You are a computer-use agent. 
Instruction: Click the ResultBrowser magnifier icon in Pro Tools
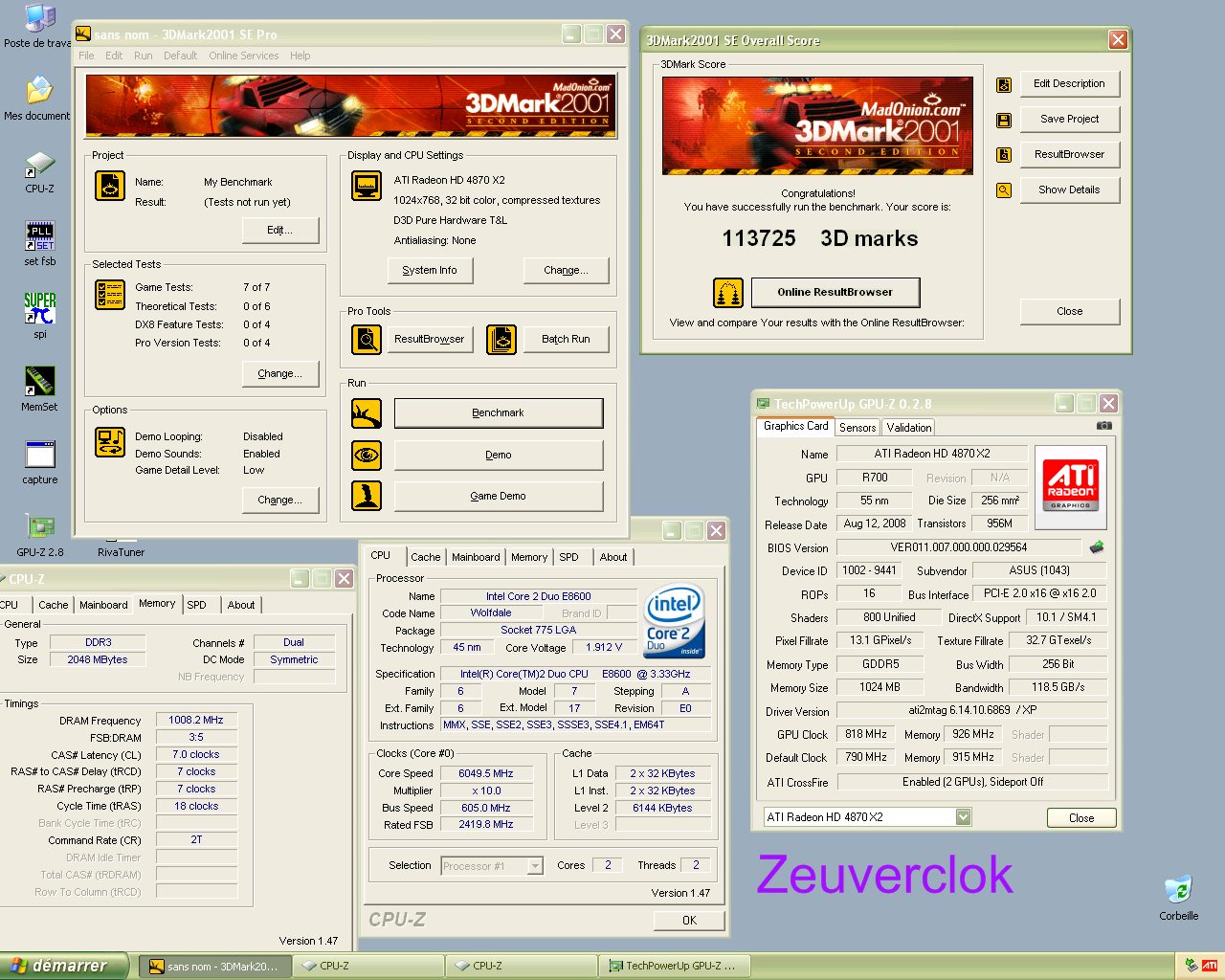click(367, 339)
